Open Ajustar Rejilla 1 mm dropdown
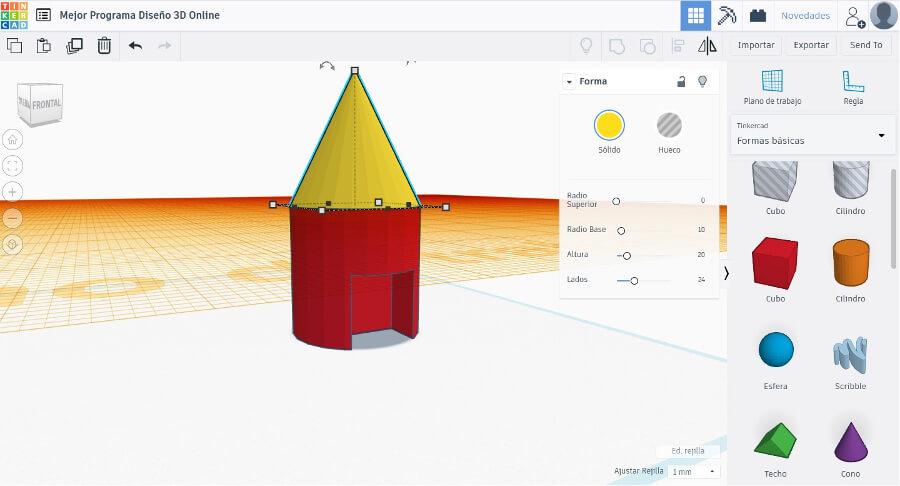This screenshot has width=900, height=486. click(x=695, y=471)
